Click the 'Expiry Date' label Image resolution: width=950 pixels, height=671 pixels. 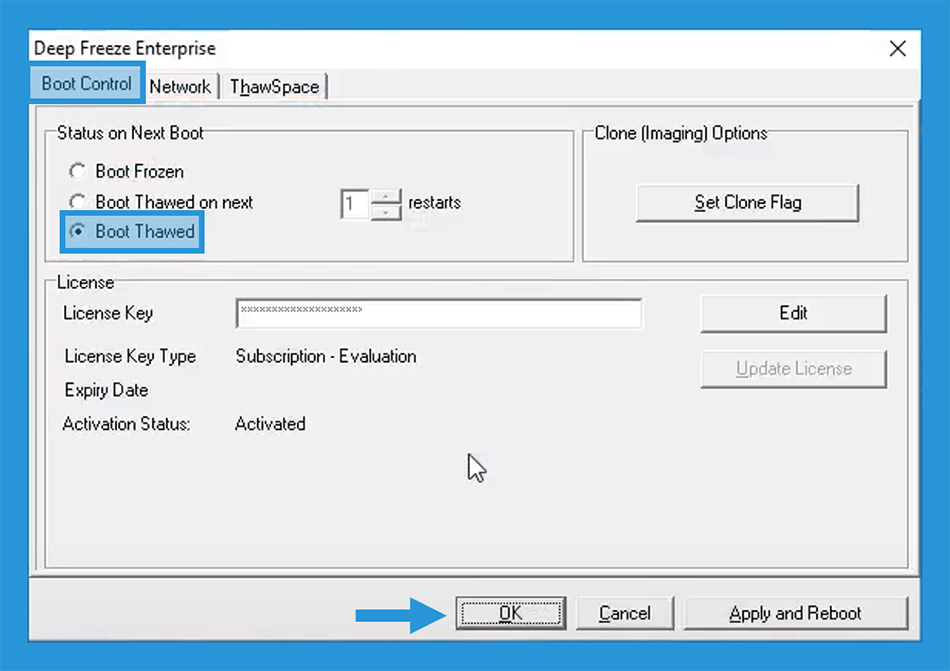(107, 390)
